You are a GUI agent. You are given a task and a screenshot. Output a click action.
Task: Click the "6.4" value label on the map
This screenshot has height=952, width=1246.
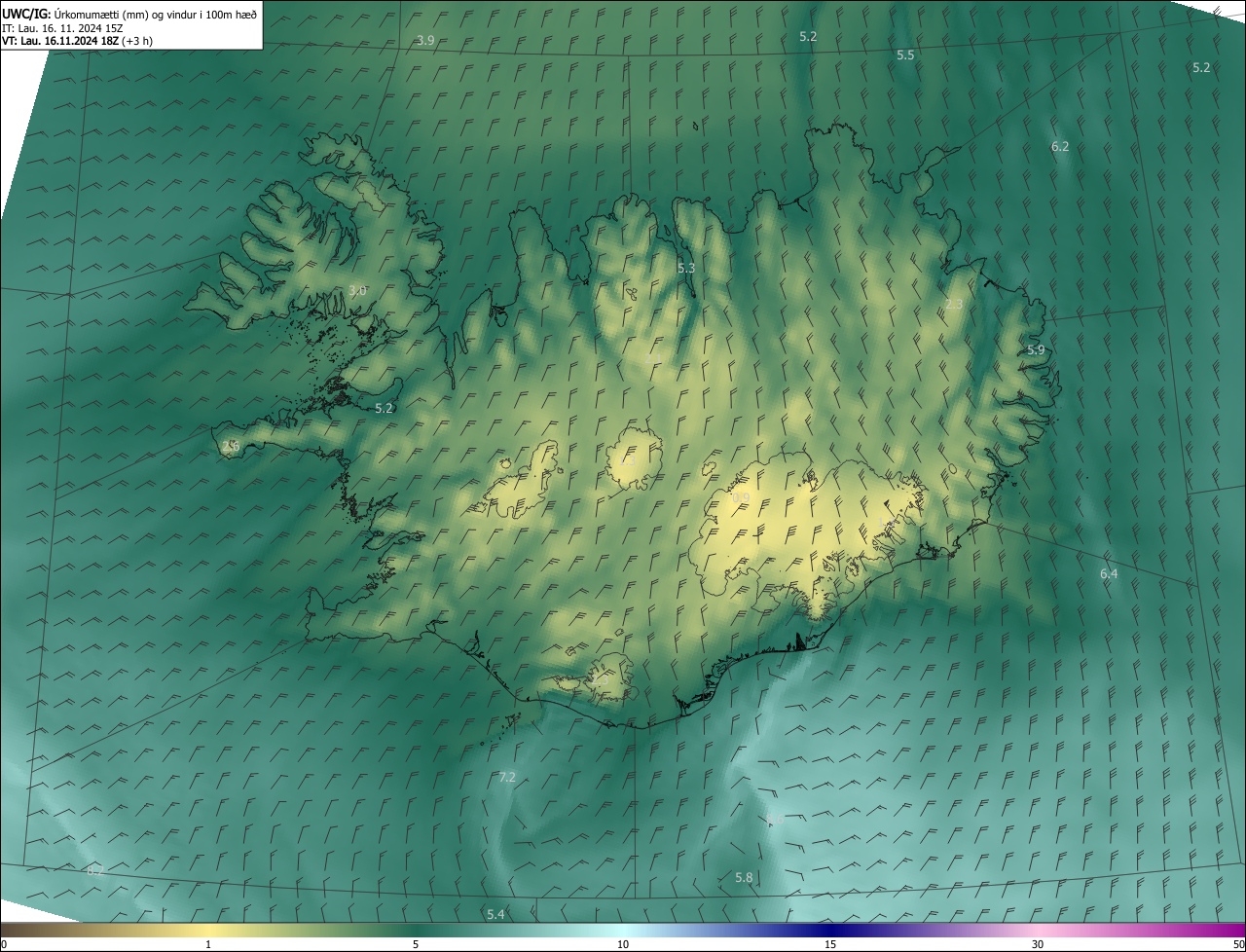pyautogui.click(x=1109, y=574)
